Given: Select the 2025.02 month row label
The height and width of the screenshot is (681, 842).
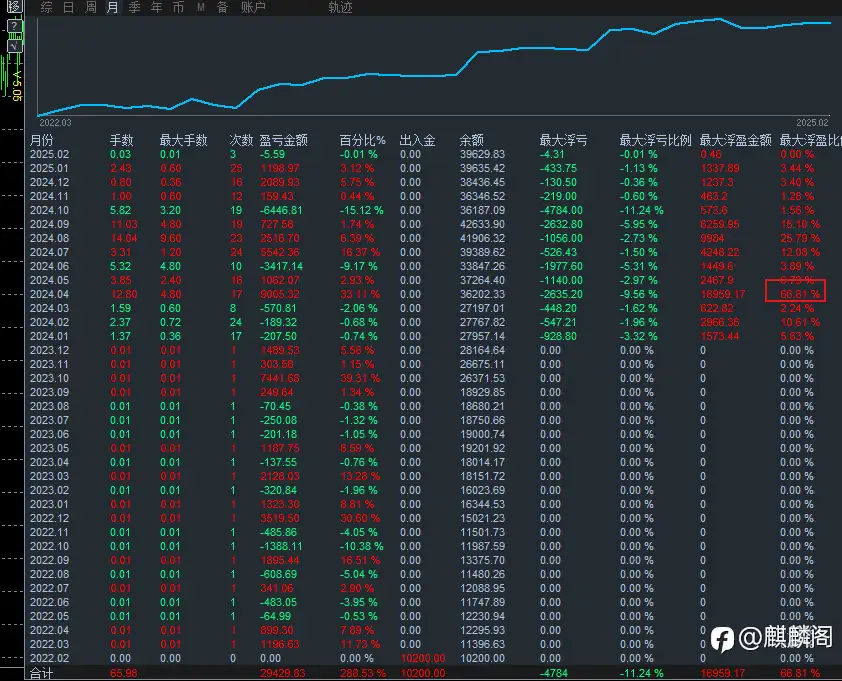Looking at the screenshot, I should (x=49, y=154).
